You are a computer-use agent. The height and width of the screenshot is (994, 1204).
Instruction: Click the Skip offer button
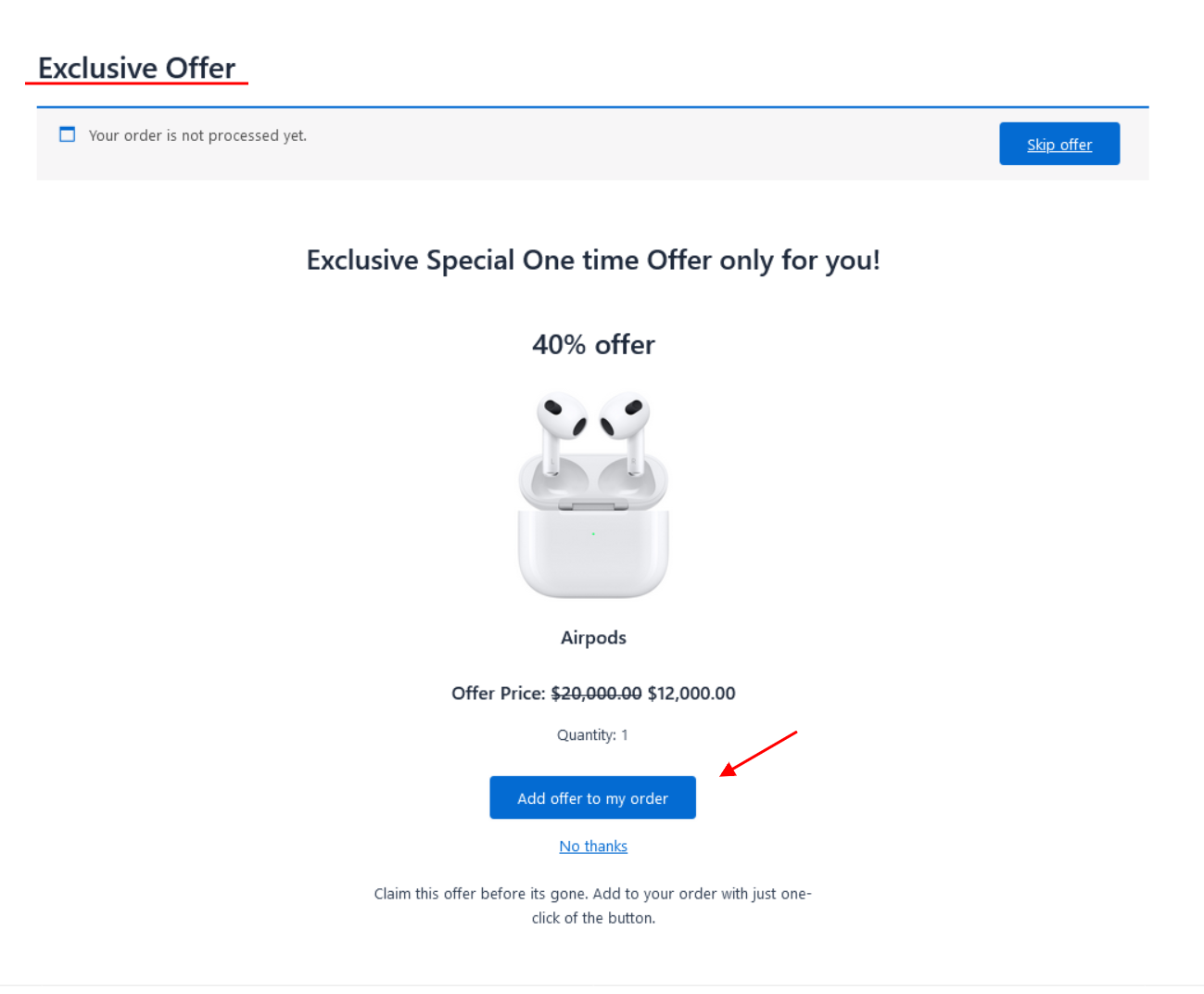click(x=1058, y=144)
